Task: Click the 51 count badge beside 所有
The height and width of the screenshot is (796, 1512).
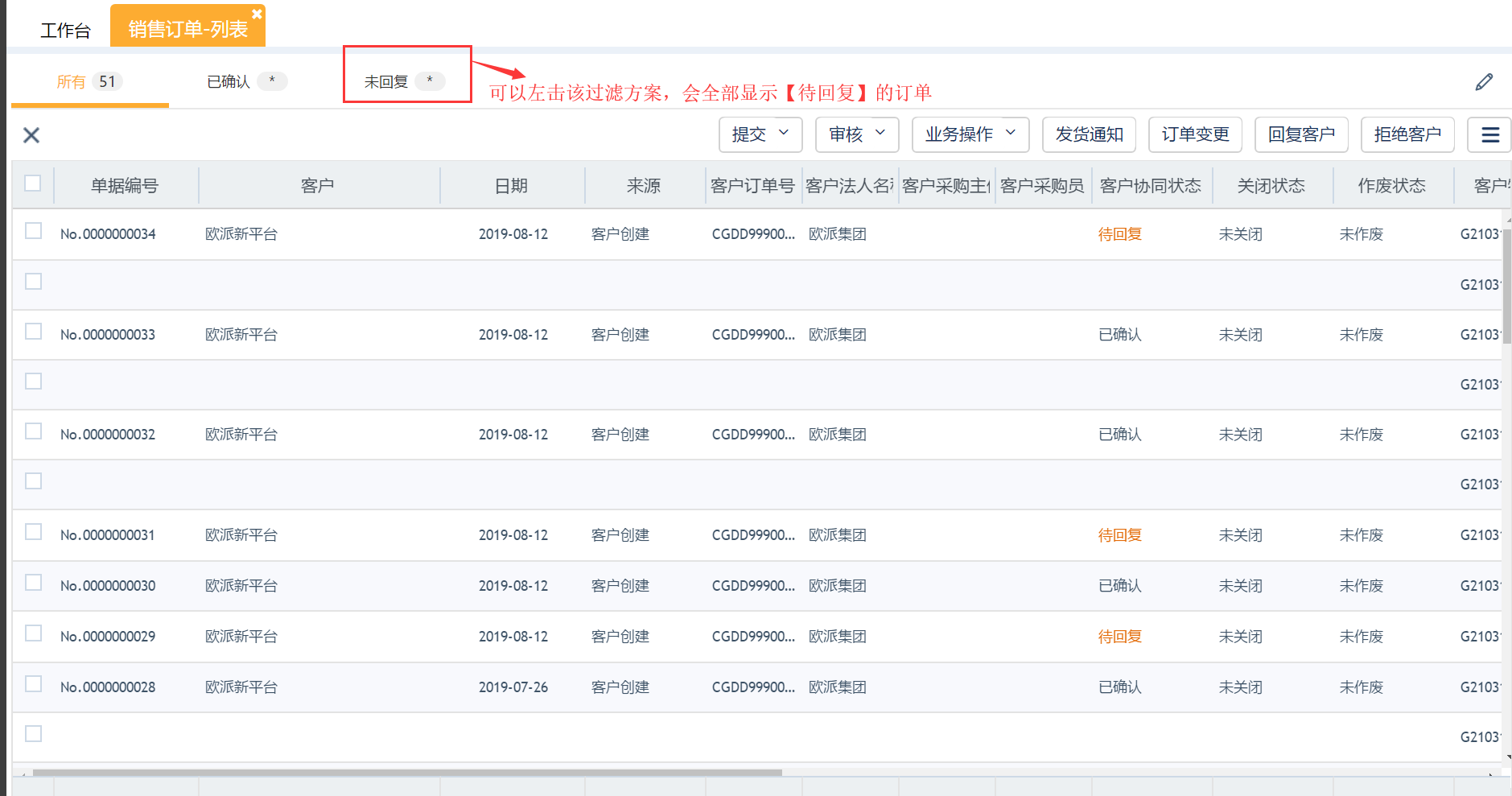Action: pyautogui.click(x=107, y=81)
